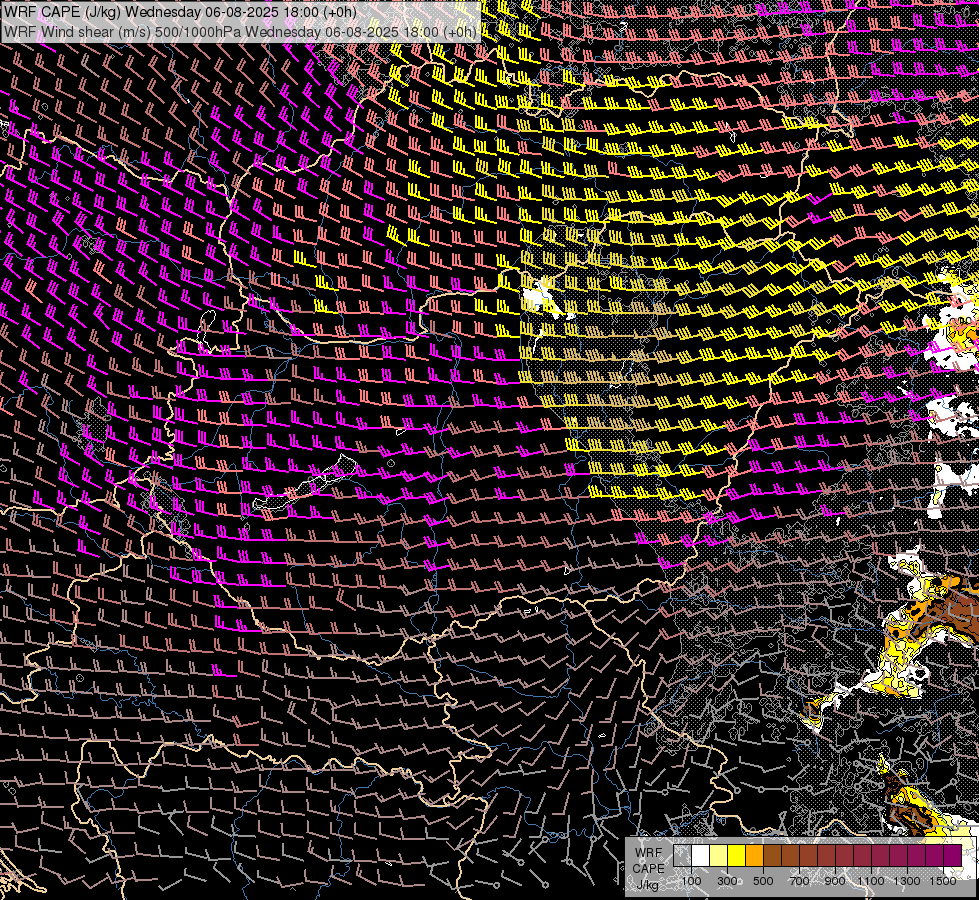Click the WRF CAPE title line
The width and height of the screenshot is (979, 900).
coord(180,12)
